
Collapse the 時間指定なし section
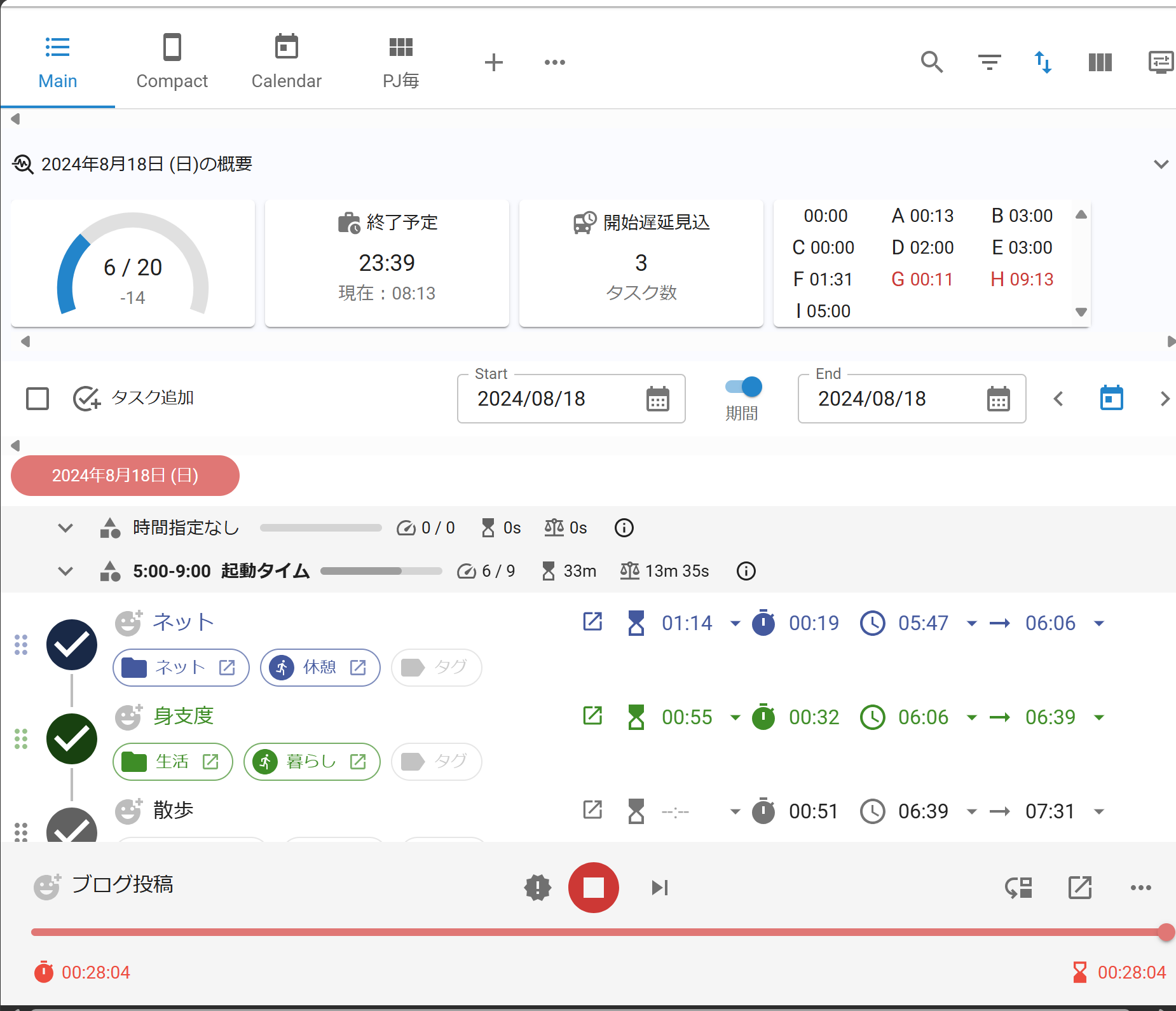tap(65, 528)
